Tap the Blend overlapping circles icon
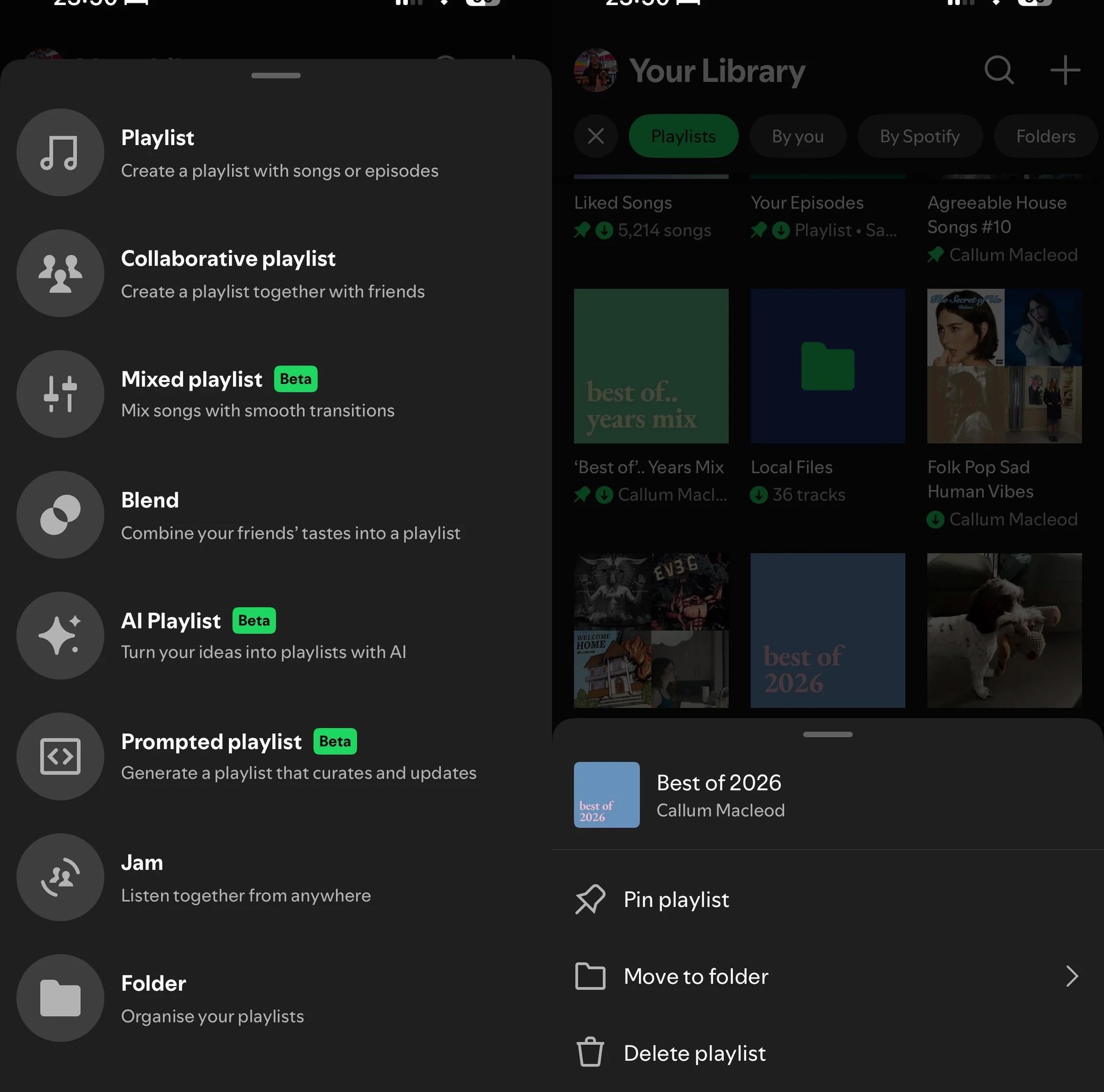The width and height of the screenshot is (1104, 1092). pyautogui.click(x=61, y=514)
